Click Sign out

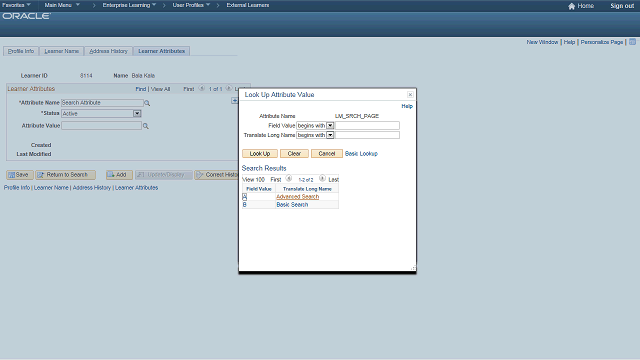point(622,6)
